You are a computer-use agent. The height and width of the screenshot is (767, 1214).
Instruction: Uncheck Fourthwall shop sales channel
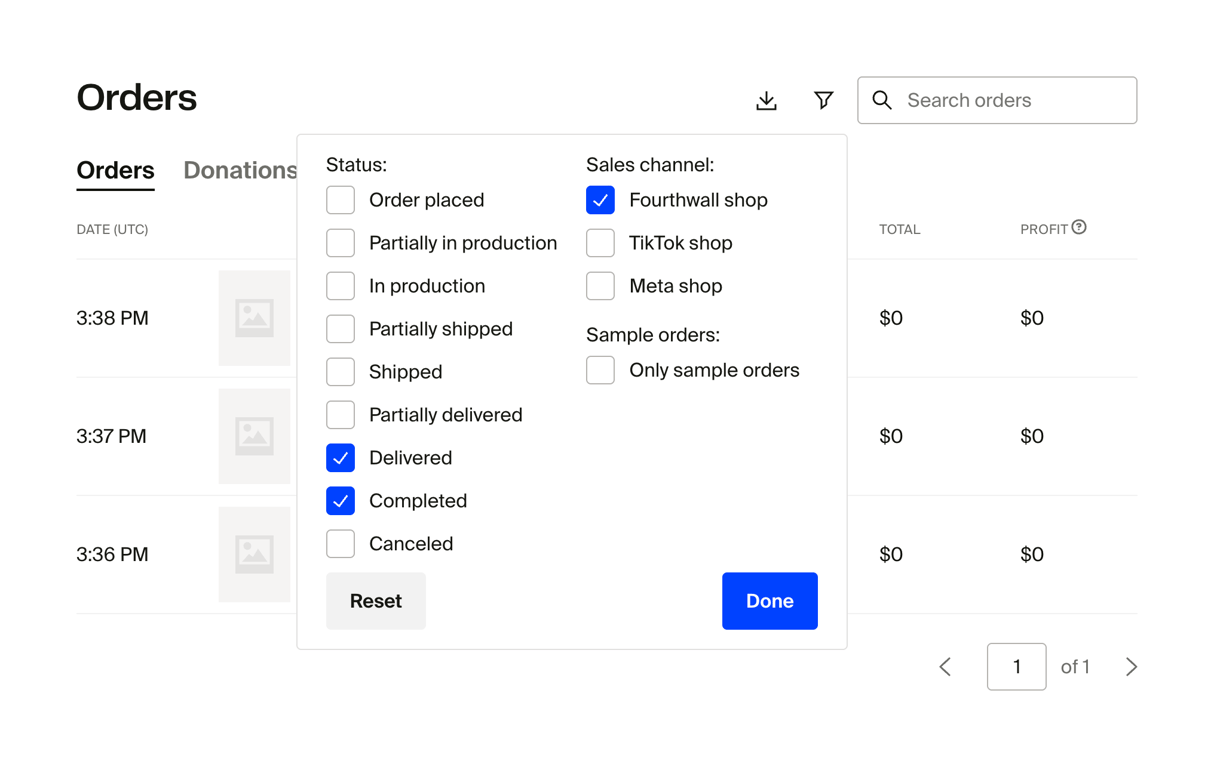(600, 200)
